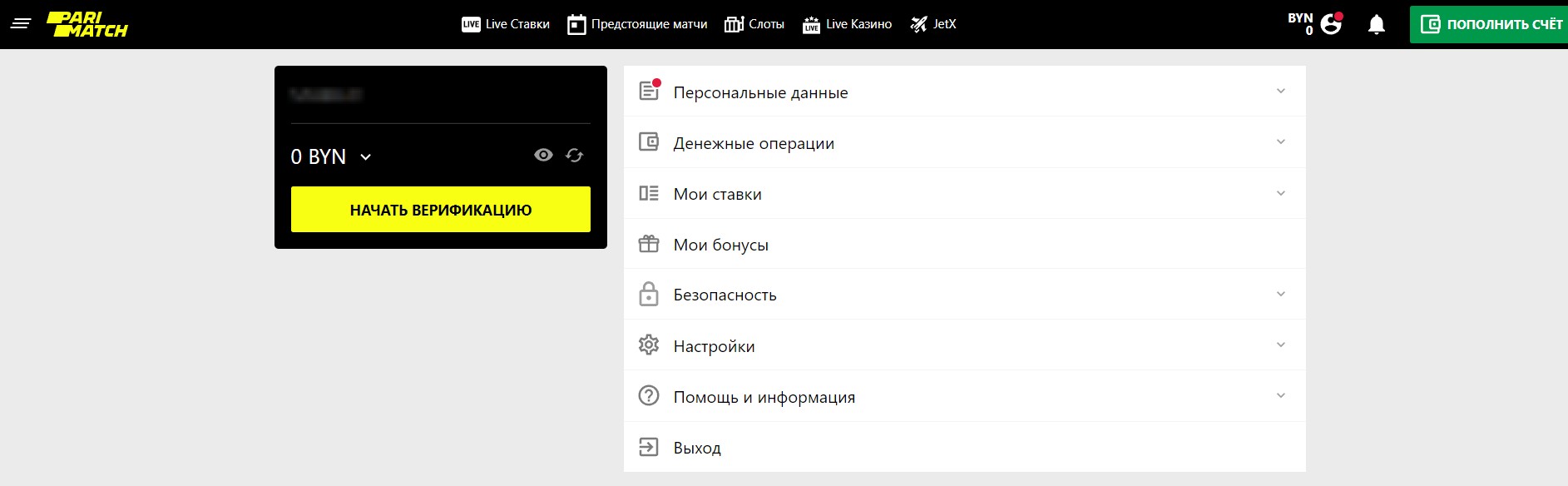This screenshot has height=486, width=1568.
Task: Open the hamburger menu icon
Action: (21, 24)
